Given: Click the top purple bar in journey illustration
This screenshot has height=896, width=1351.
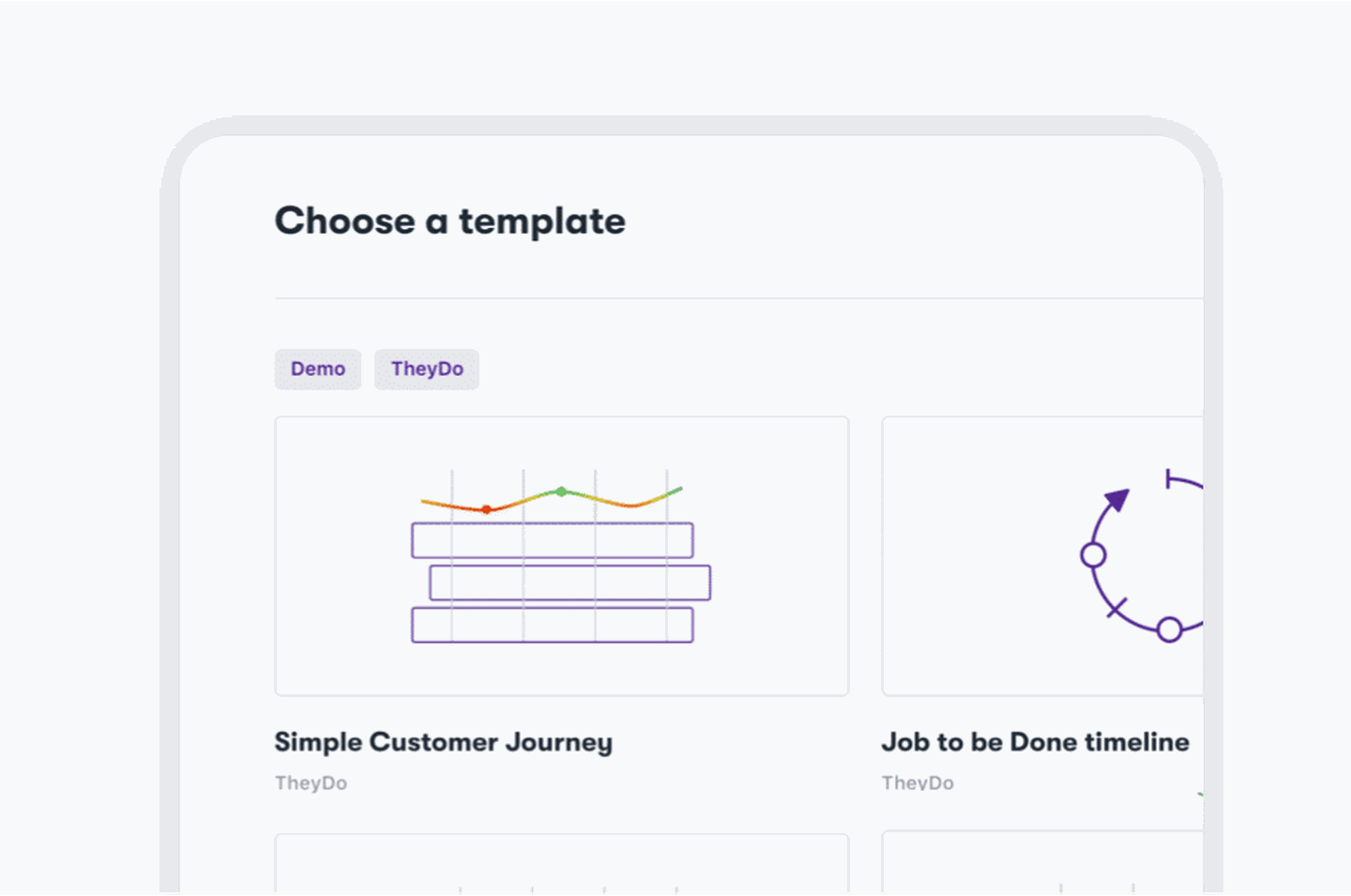Looking at the screenshot, I should coord(552,540).
